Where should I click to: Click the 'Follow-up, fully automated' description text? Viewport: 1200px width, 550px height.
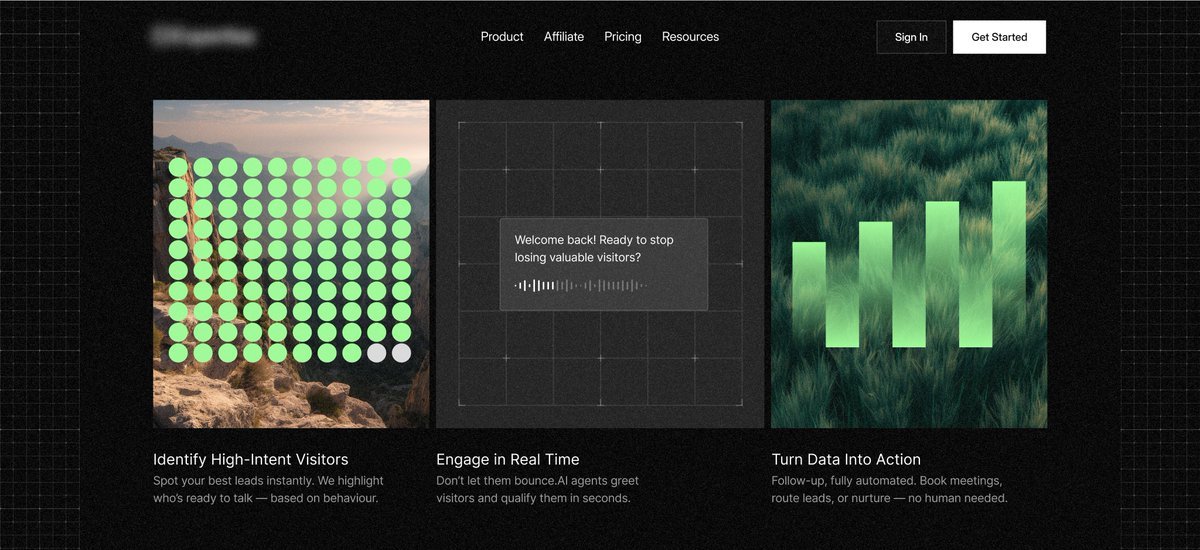pyautogui.click(x=889, y=489)
